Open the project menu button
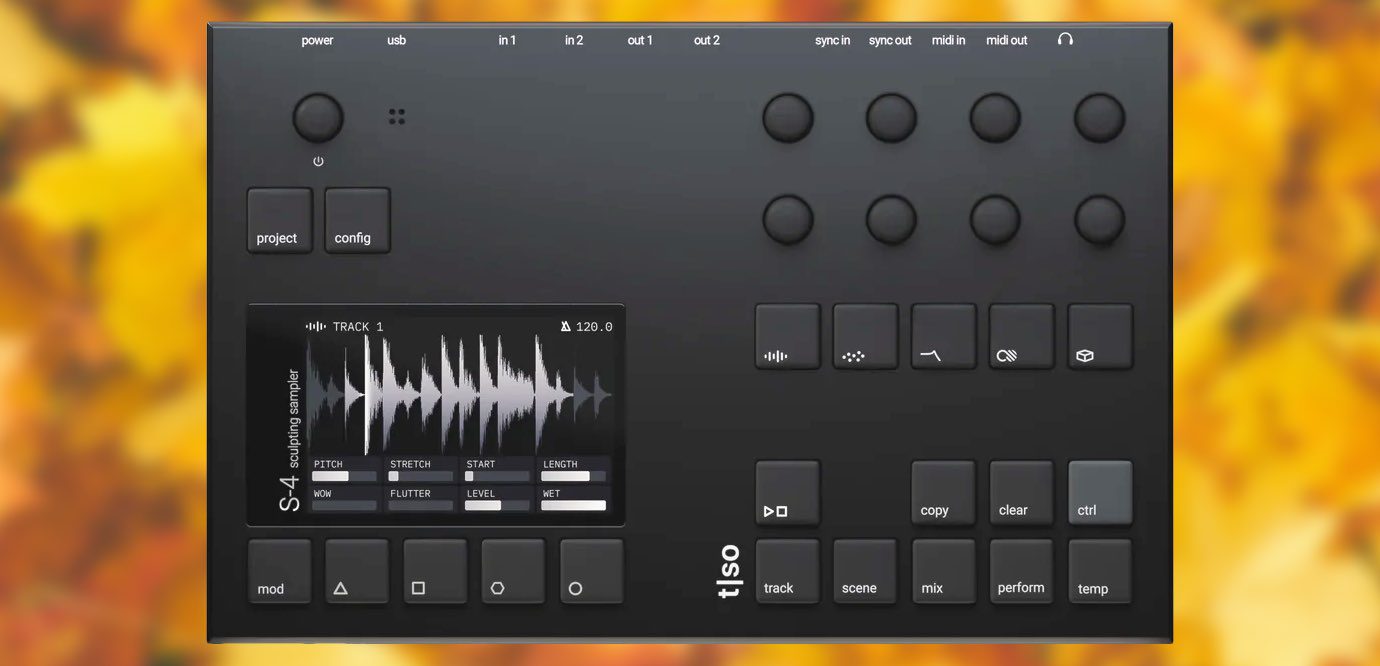1380x666 pixels. [x=280, y=221]
